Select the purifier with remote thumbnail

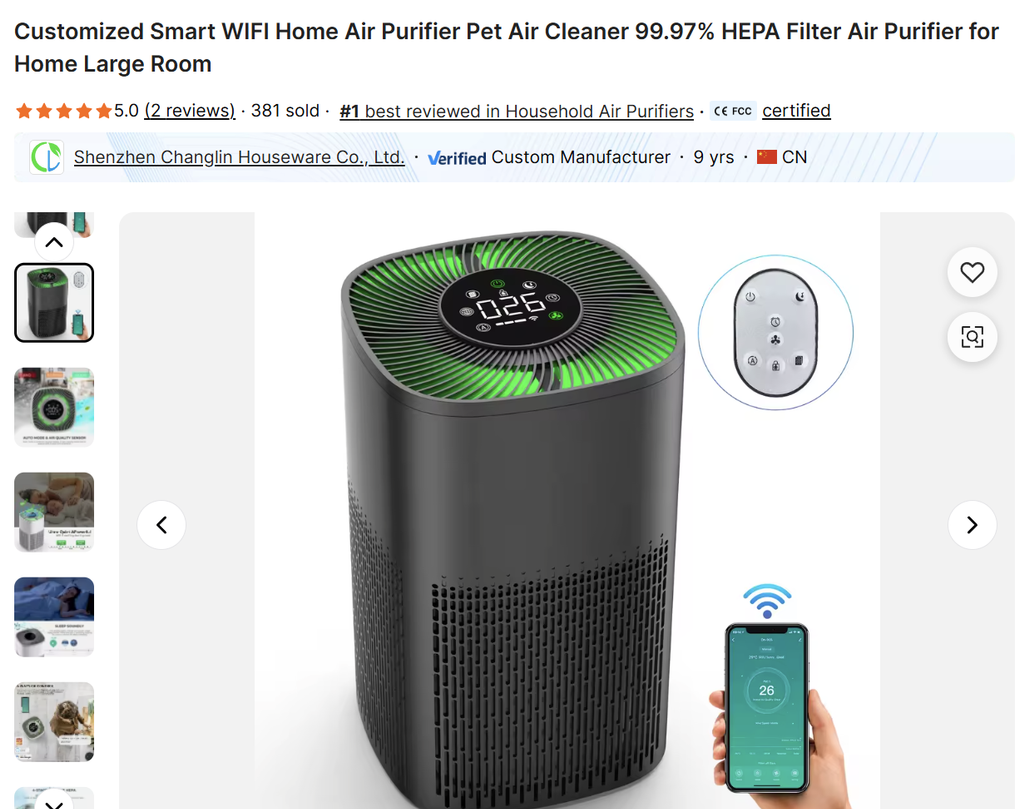[54, 302]
